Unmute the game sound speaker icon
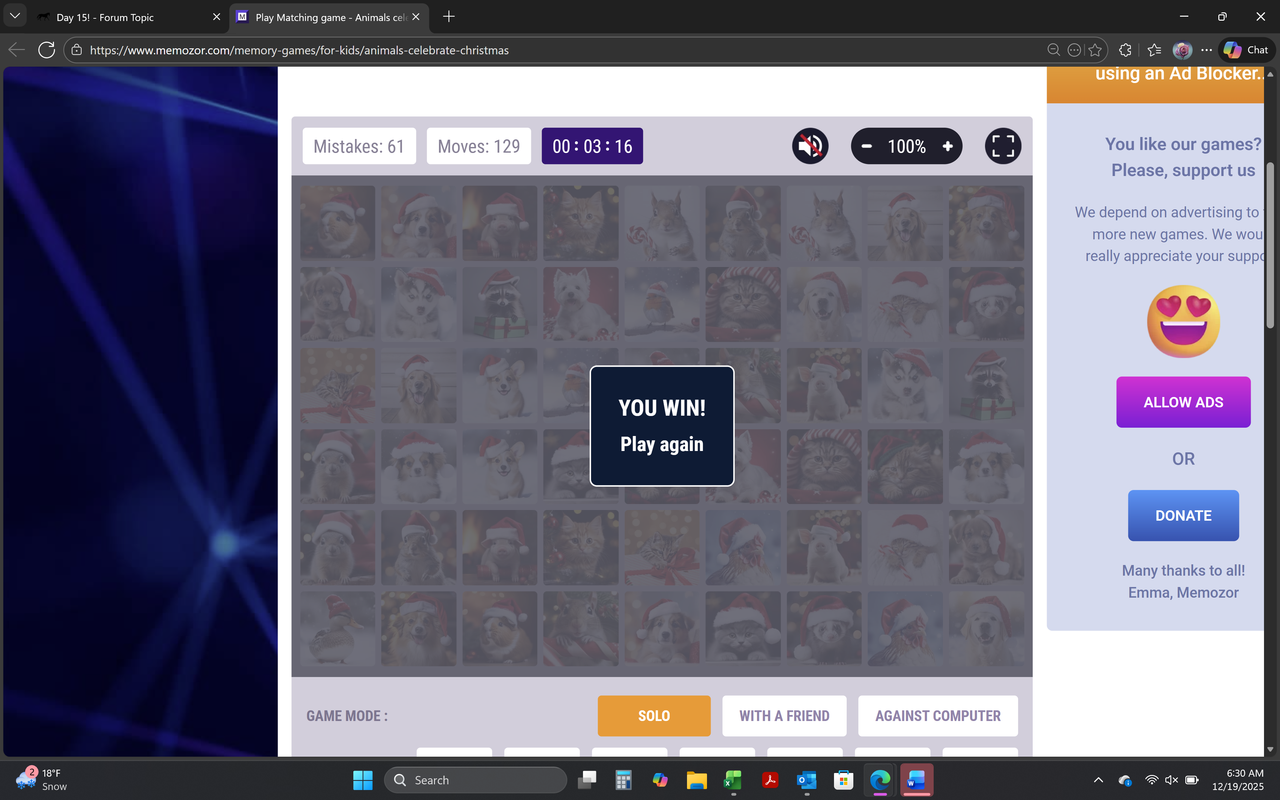The width and height of the screenshot is (1280, 800). point(810,146)
